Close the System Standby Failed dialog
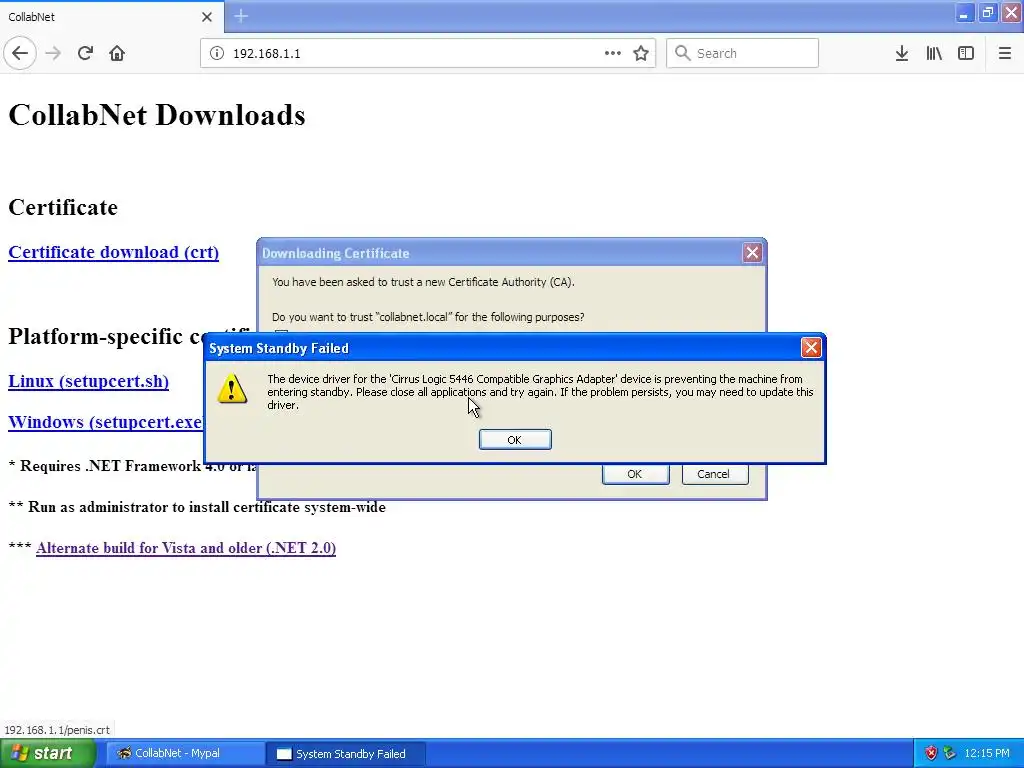 tap(810, 347)
